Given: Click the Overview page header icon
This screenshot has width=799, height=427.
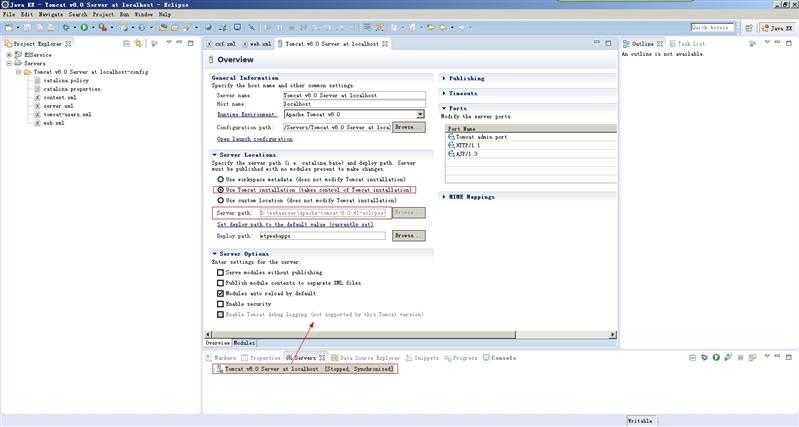Looking at the screenshot, I should point(211,60).
